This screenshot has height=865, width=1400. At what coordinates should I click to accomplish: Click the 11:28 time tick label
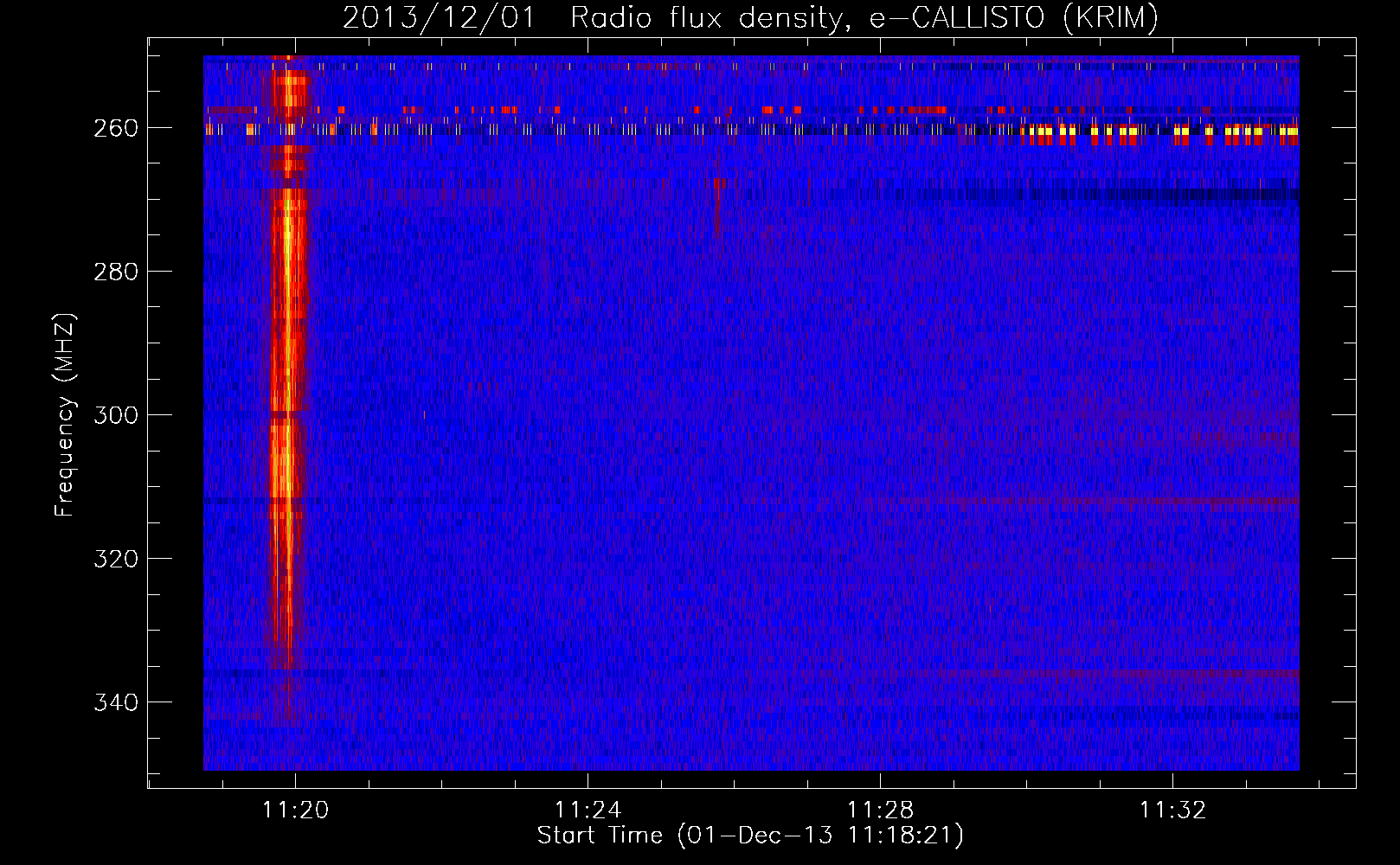pos(881,810)
